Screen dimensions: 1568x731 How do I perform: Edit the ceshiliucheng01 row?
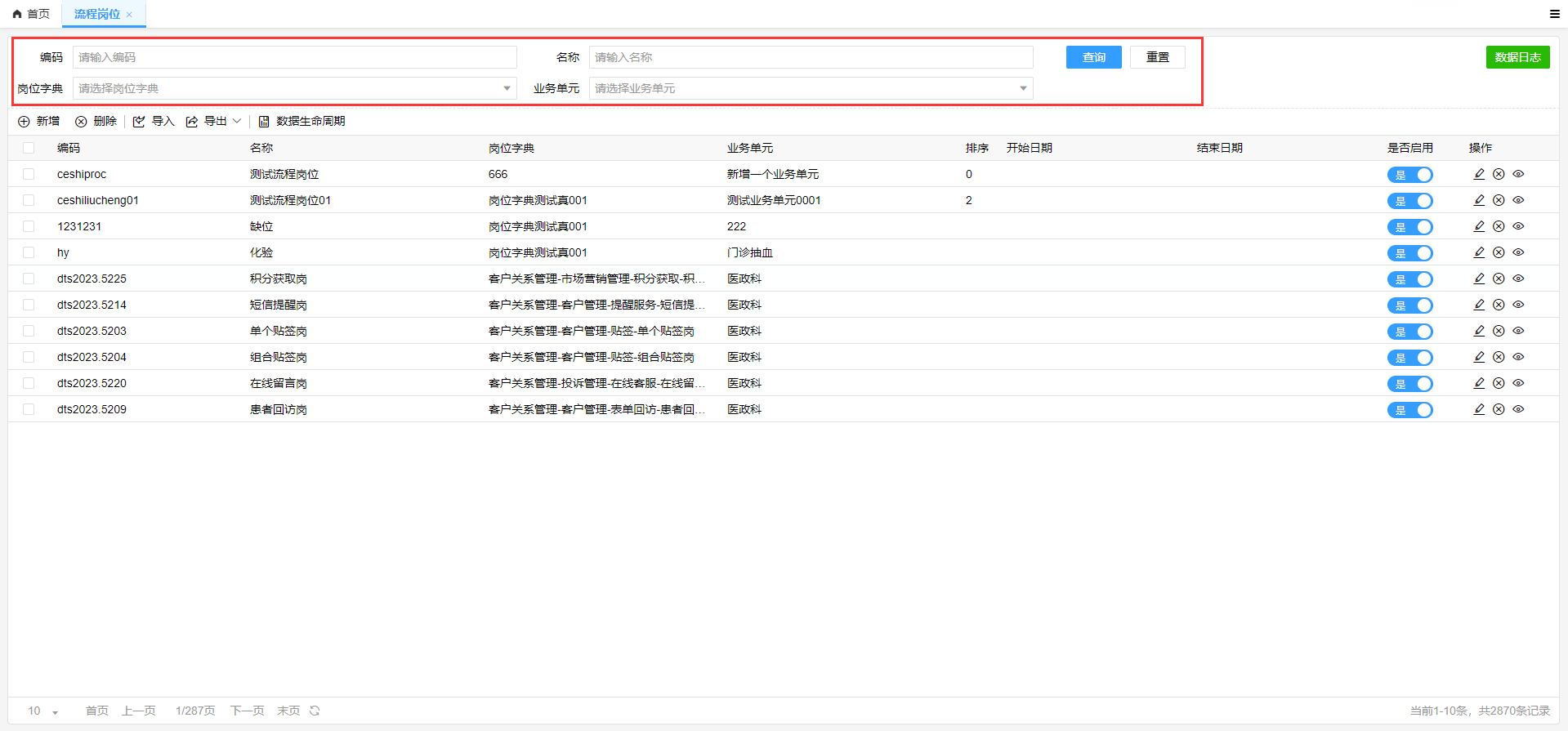click(x=1479, y=200)
